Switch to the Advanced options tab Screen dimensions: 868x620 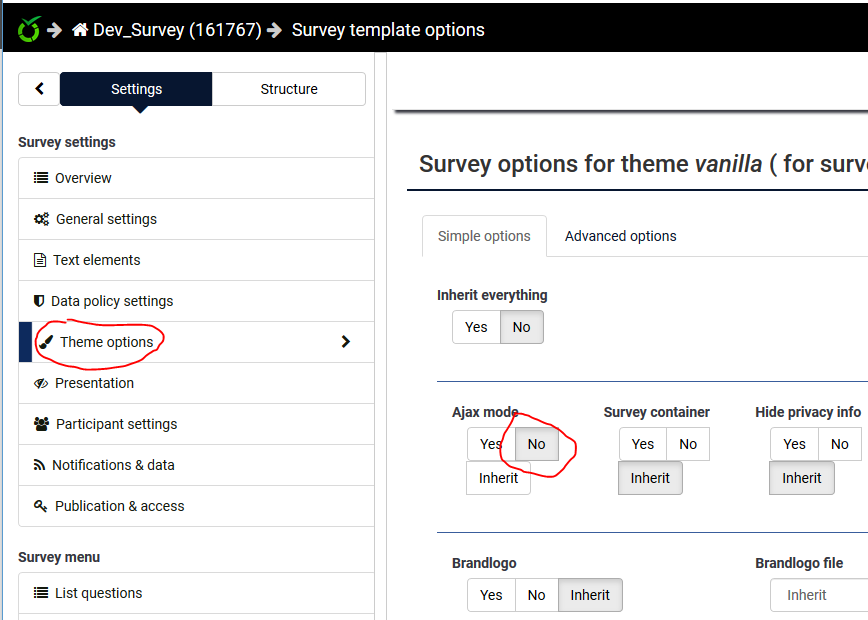point(620,236)
